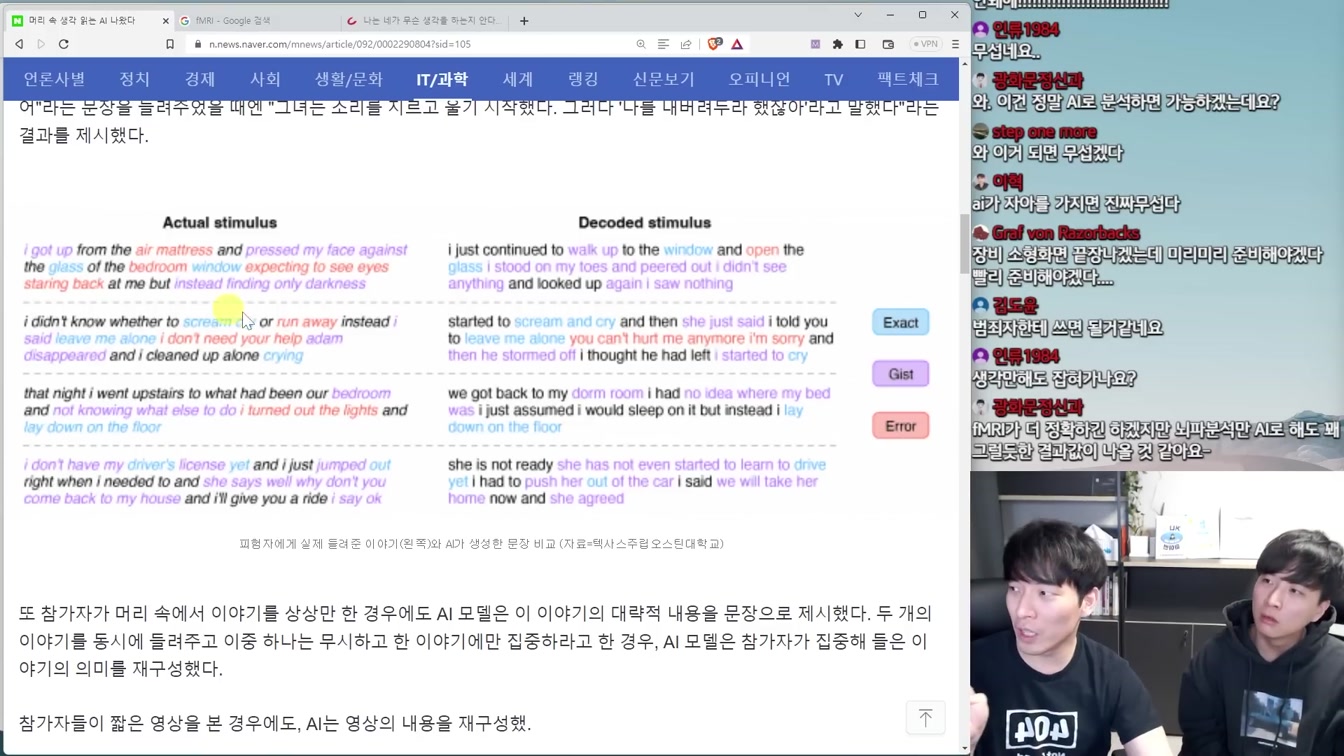Open the VPN button
Screen dimensions: 1344x756
point(925,44)
